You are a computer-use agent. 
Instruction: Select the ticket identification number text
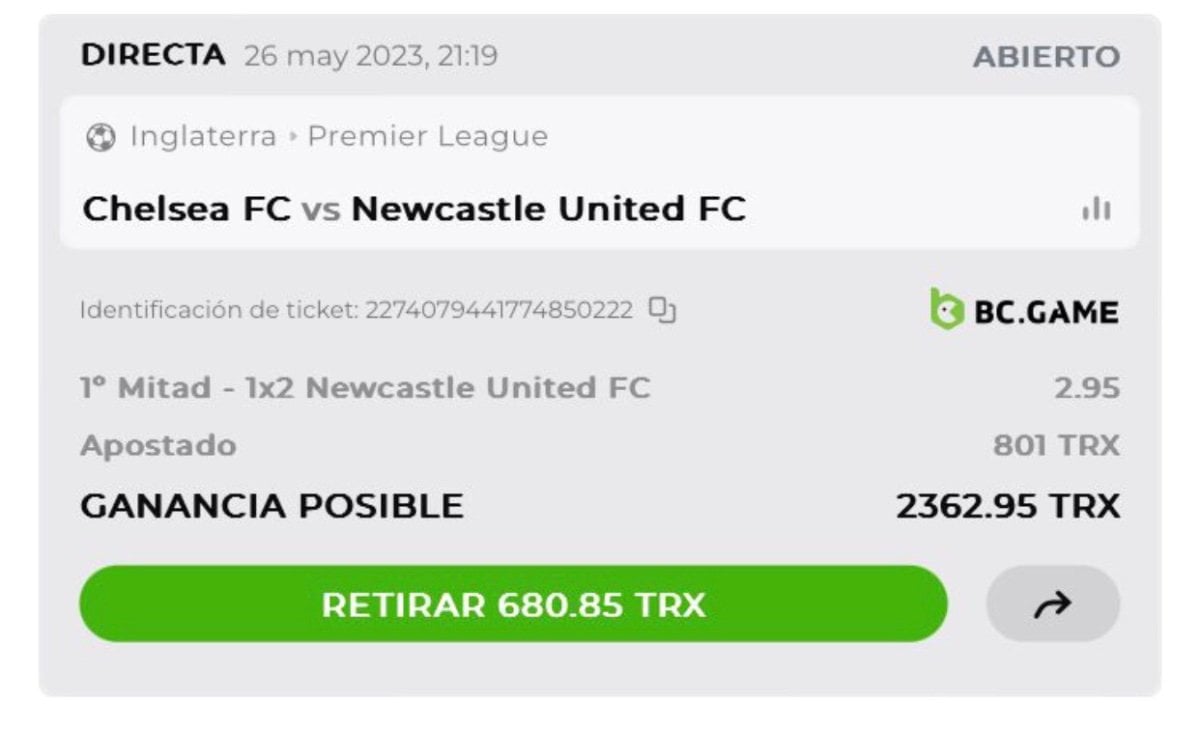pyautogui.click(x=498, y=310)
